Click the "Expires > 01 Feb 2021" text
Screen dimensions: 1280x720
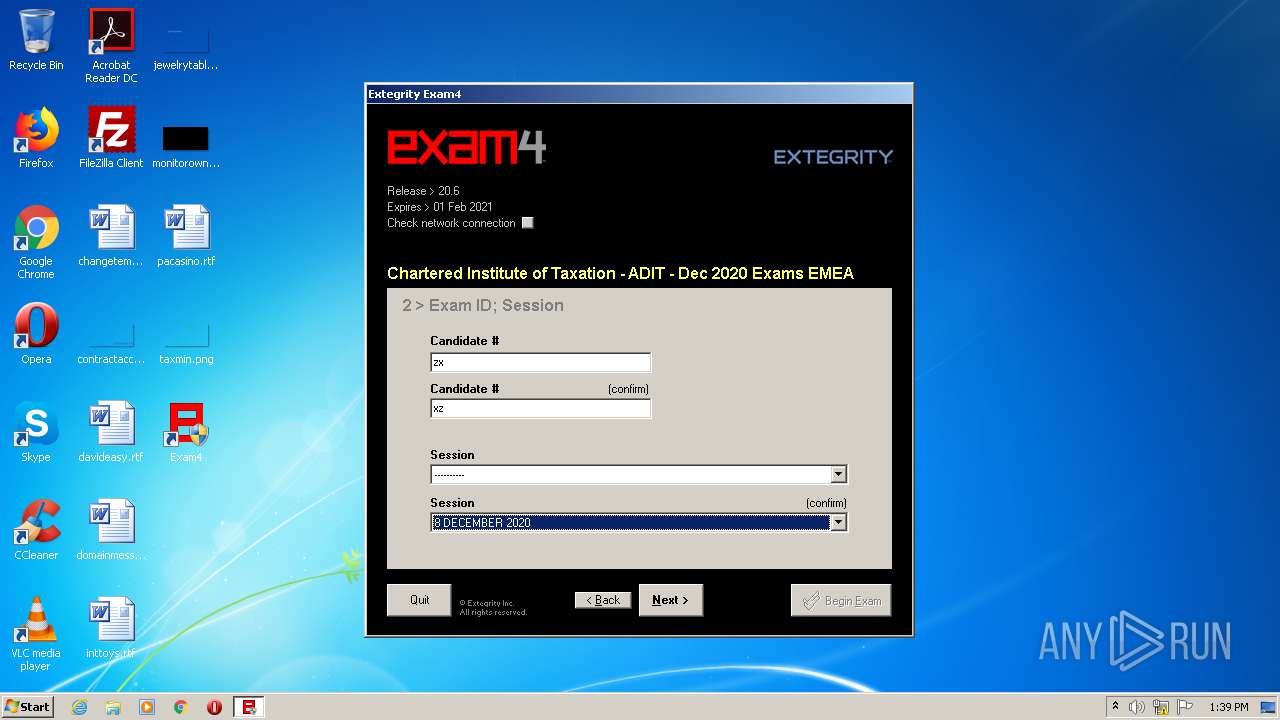click(x=440, y=207)
